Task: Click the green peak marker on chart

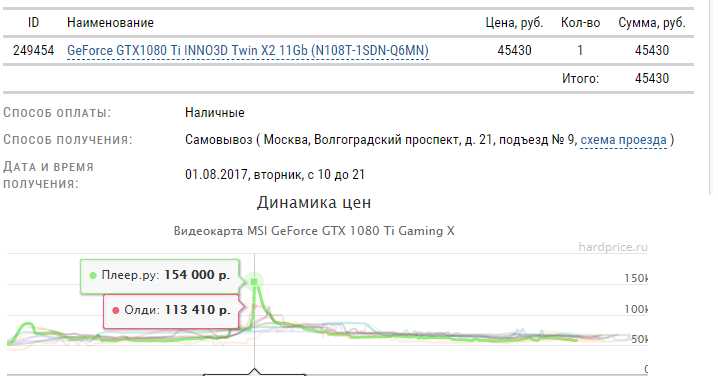Action: (x=254, y=282)
